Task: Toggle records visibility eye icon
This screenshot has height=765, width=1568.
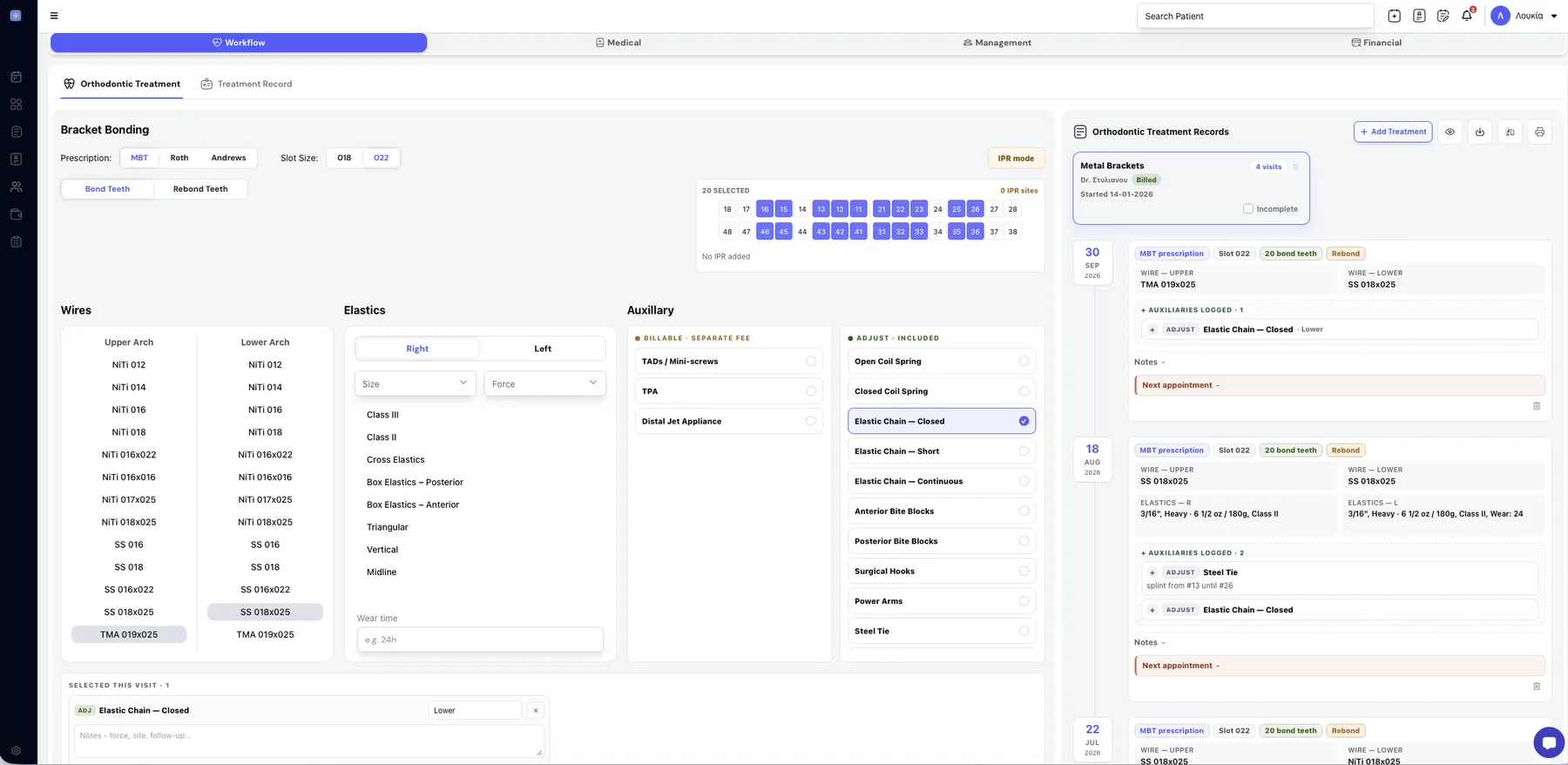Action: (1450, 132)
